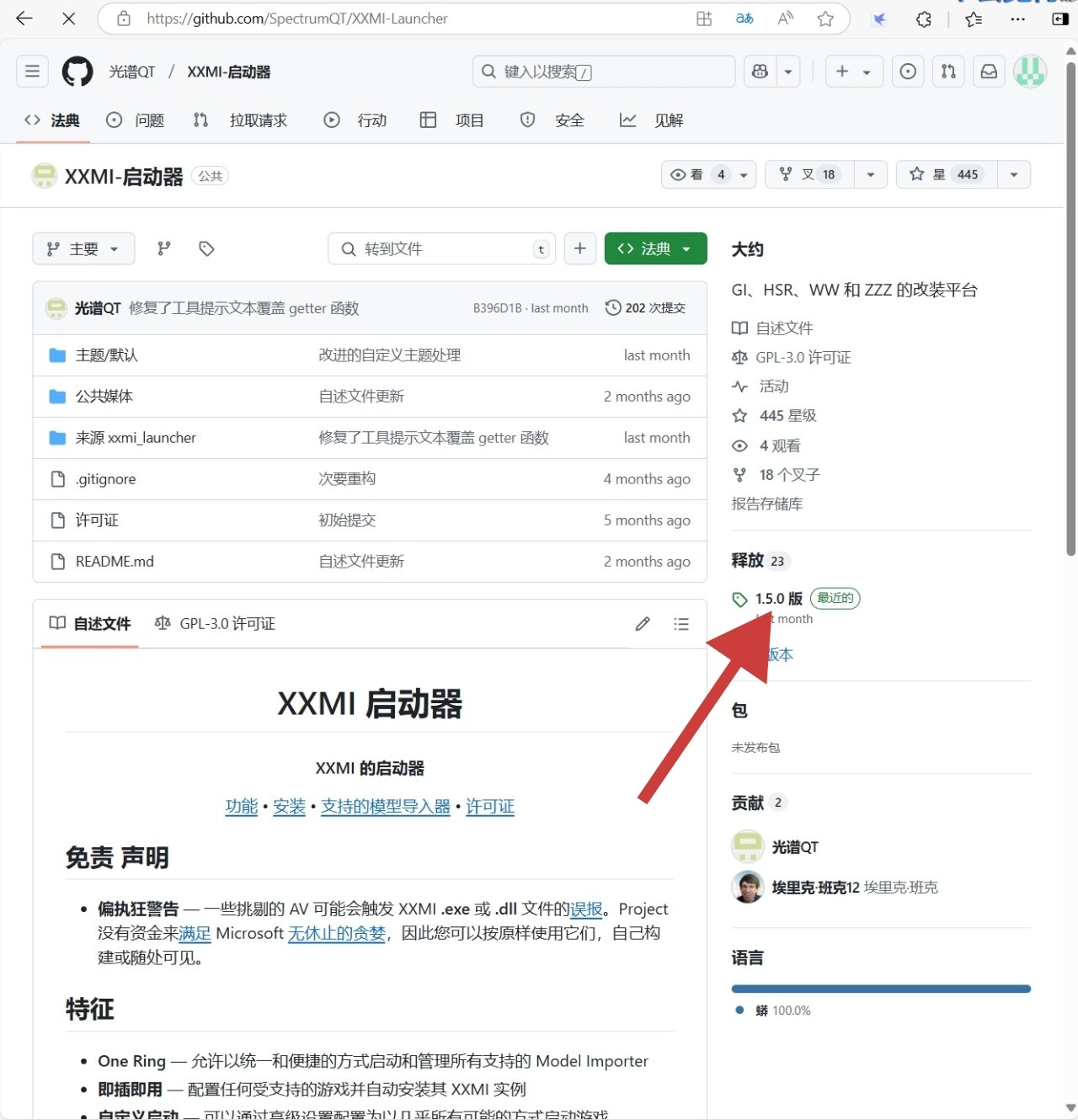Open the 安装 link in the README
The height and width of the screenshot is (1120, 1078).
coord(289,807)
